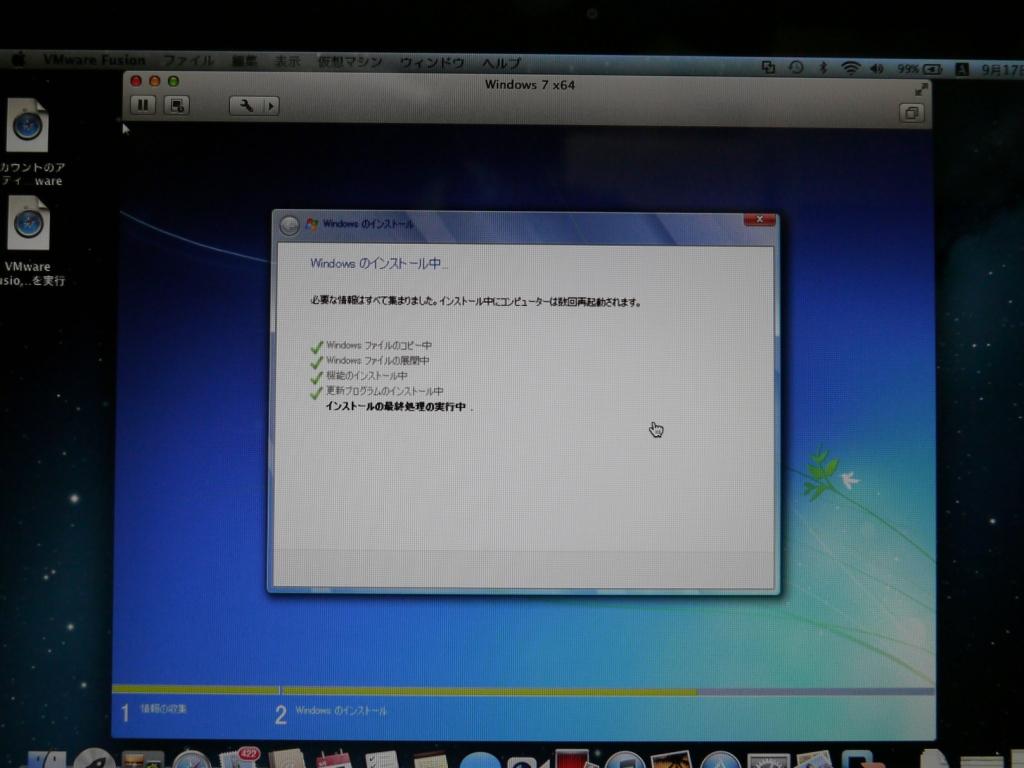
Task: Click the volume speaker icon
Action: 876,69
